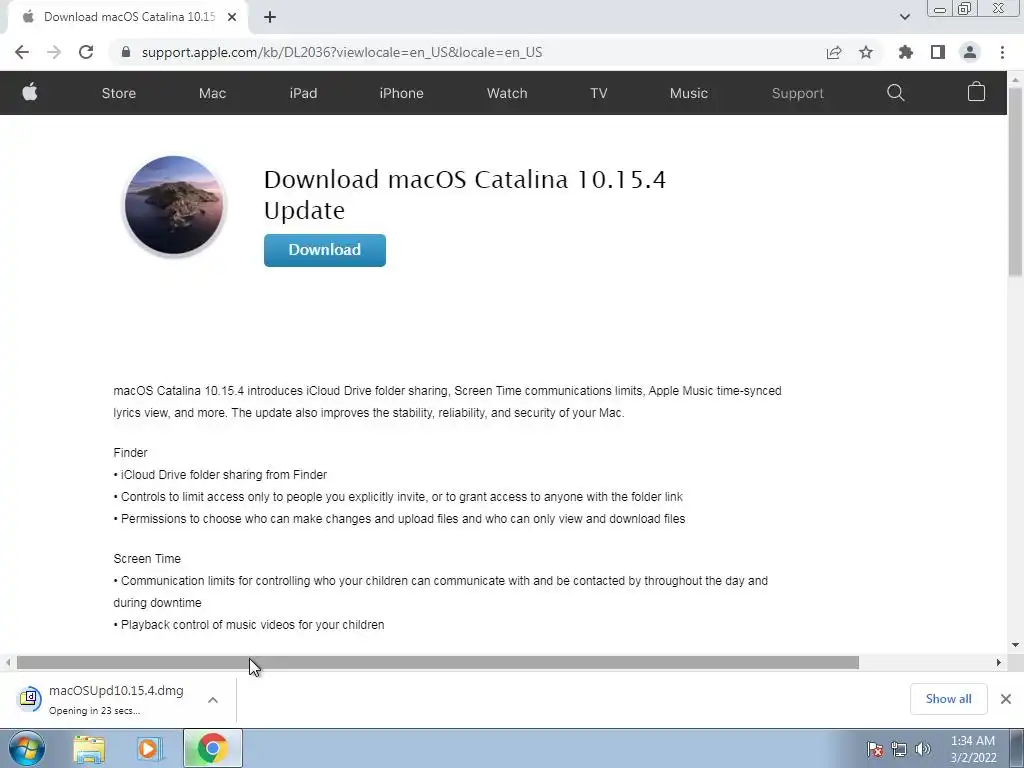Click the volume speaker tray icon
1024x768 pixels.
pos(923,749)
